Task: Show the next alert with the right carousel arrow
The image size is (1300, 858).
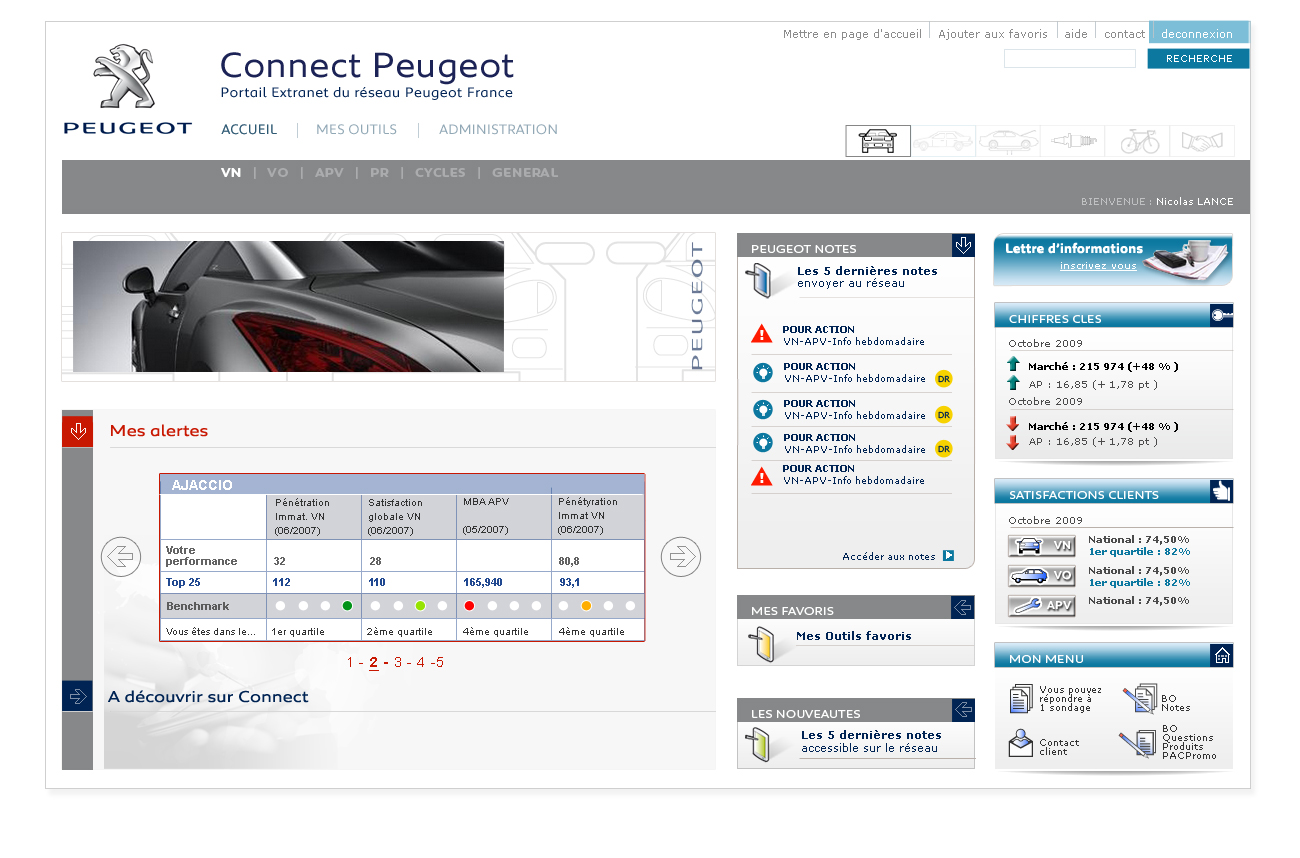Action: tap(681, 557)
